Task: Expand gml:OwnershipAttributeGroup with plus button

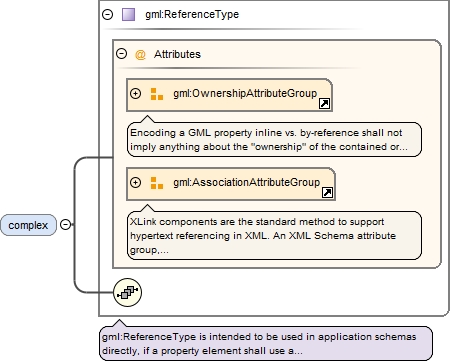Action: click(x=135, y=93)
